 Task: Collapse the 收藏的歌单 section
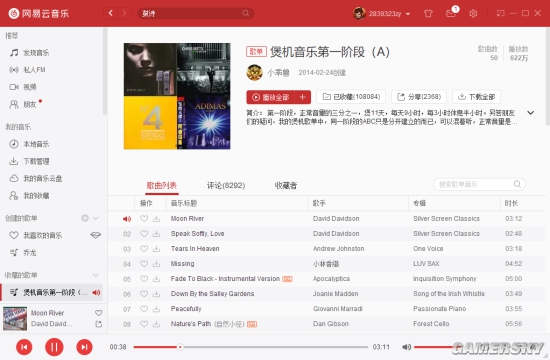point(95,275)
